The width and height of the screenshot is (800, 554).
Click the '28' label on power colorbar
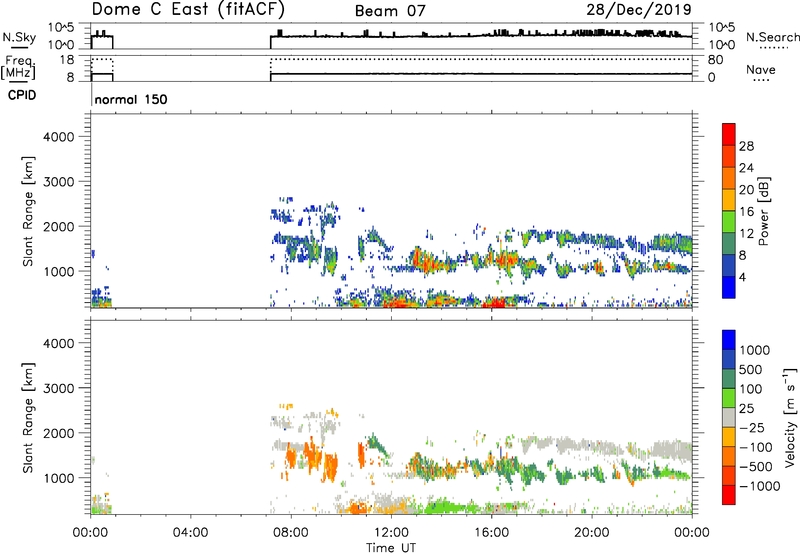click(x=746, y=146)
